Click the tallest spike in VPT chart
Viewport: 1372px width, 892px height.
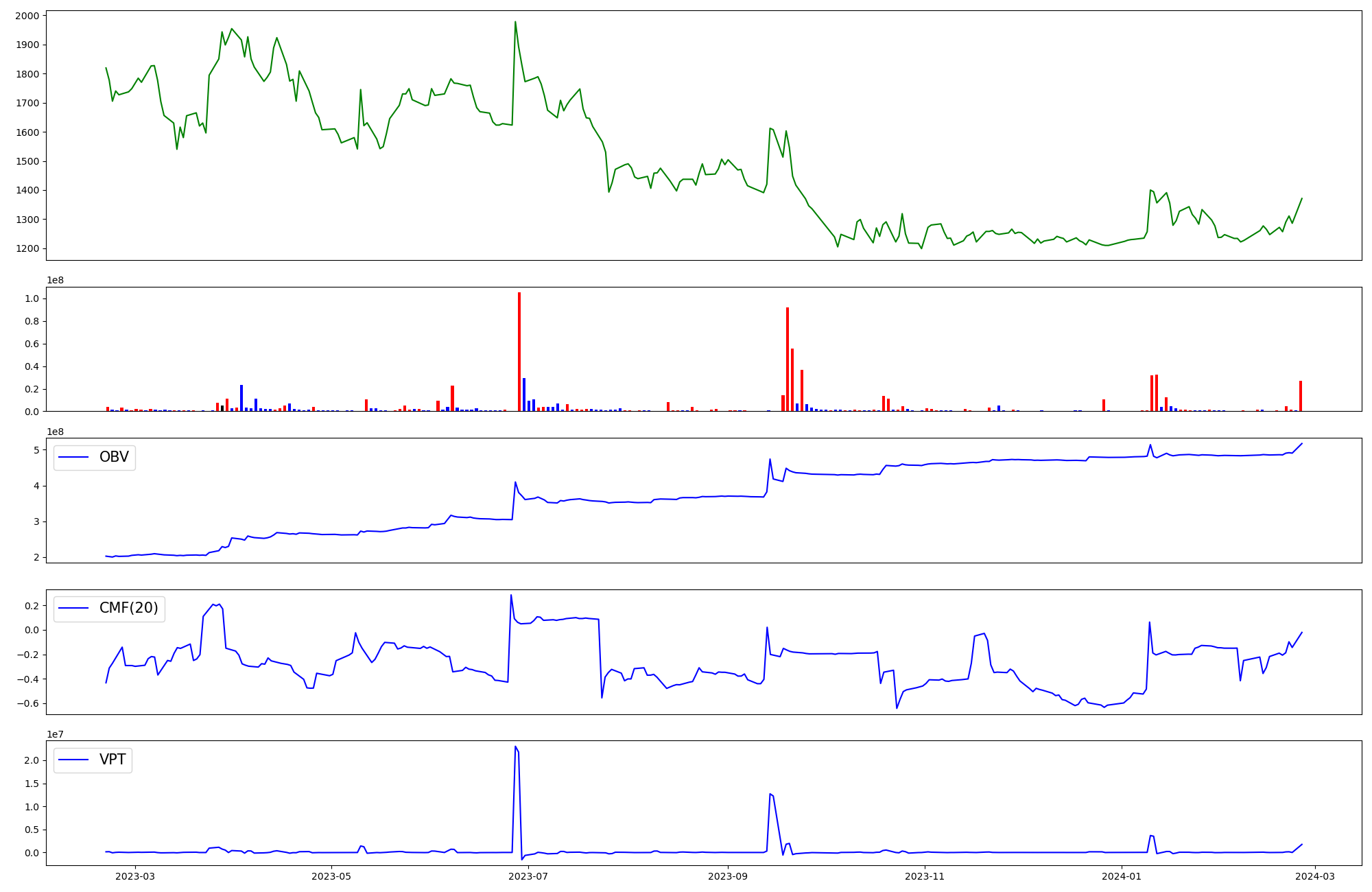(x=515, y=747)
